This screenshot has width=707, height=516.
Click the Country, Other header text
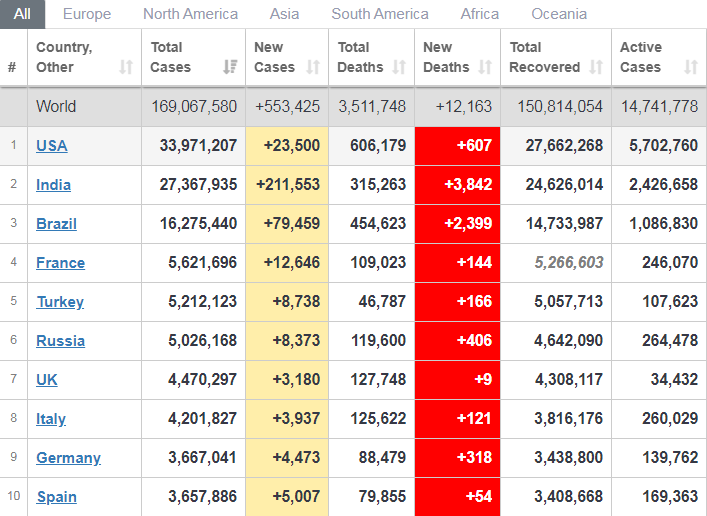click(64, 57)
